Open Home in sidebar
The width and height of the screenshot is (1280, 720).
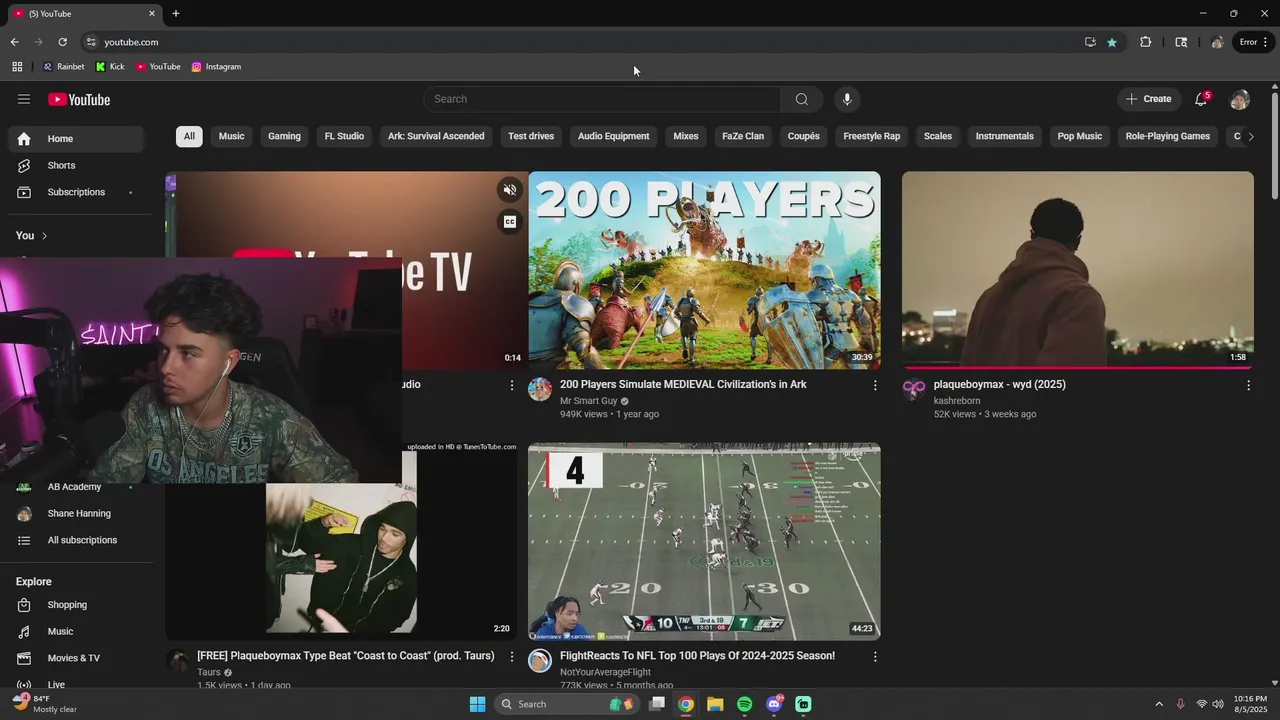pyautogui.click(x=76, y=139)
